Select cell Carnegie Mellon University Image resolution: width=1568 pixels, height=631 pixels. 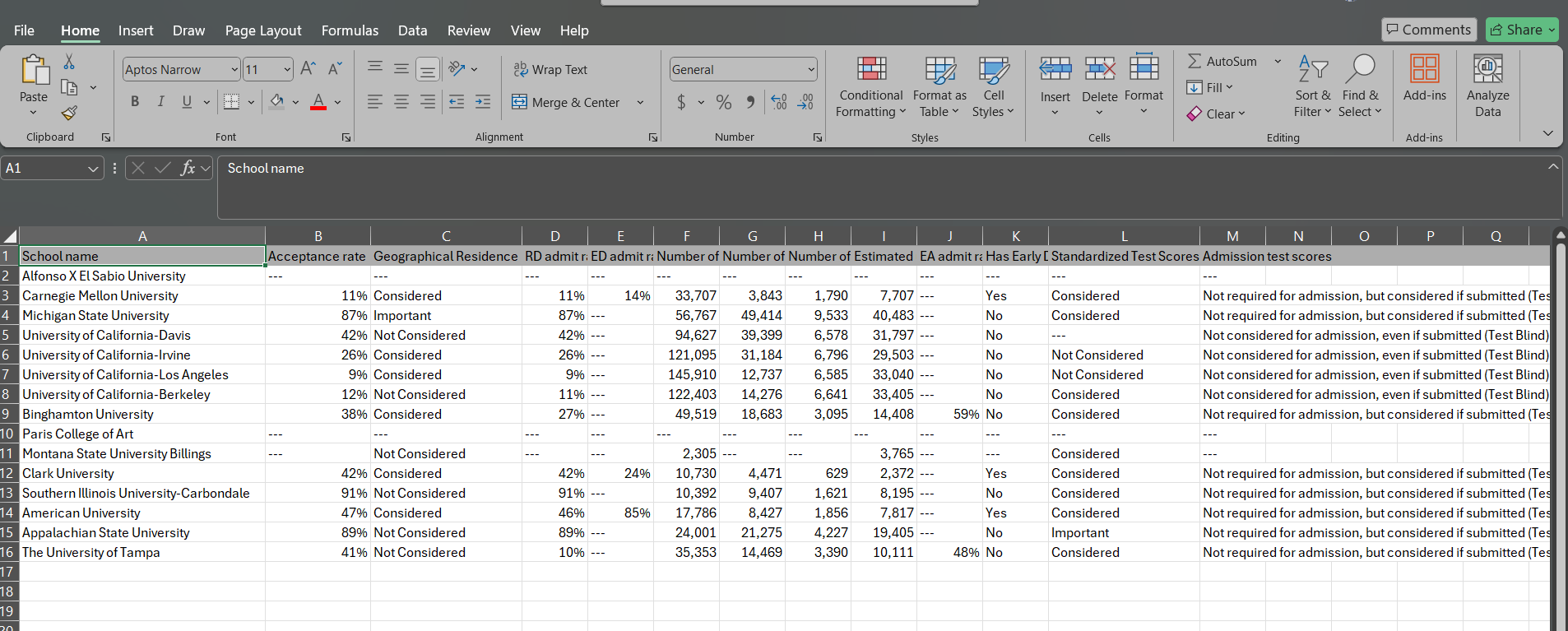pos(141,295)
